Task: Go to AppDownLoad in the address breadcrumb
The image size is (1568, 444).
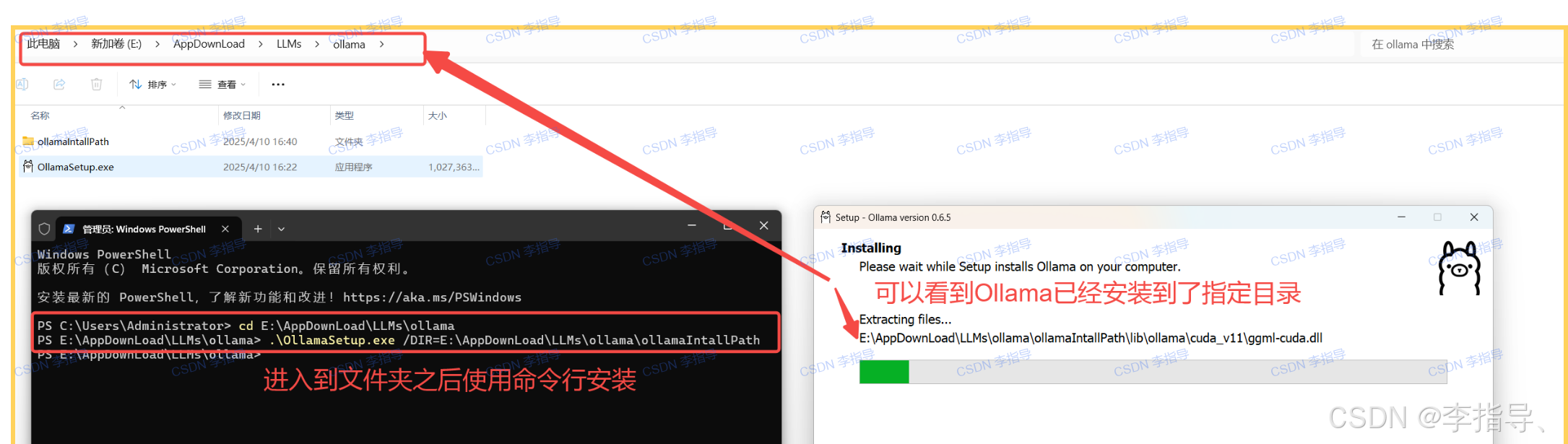Action: (209, 44)
